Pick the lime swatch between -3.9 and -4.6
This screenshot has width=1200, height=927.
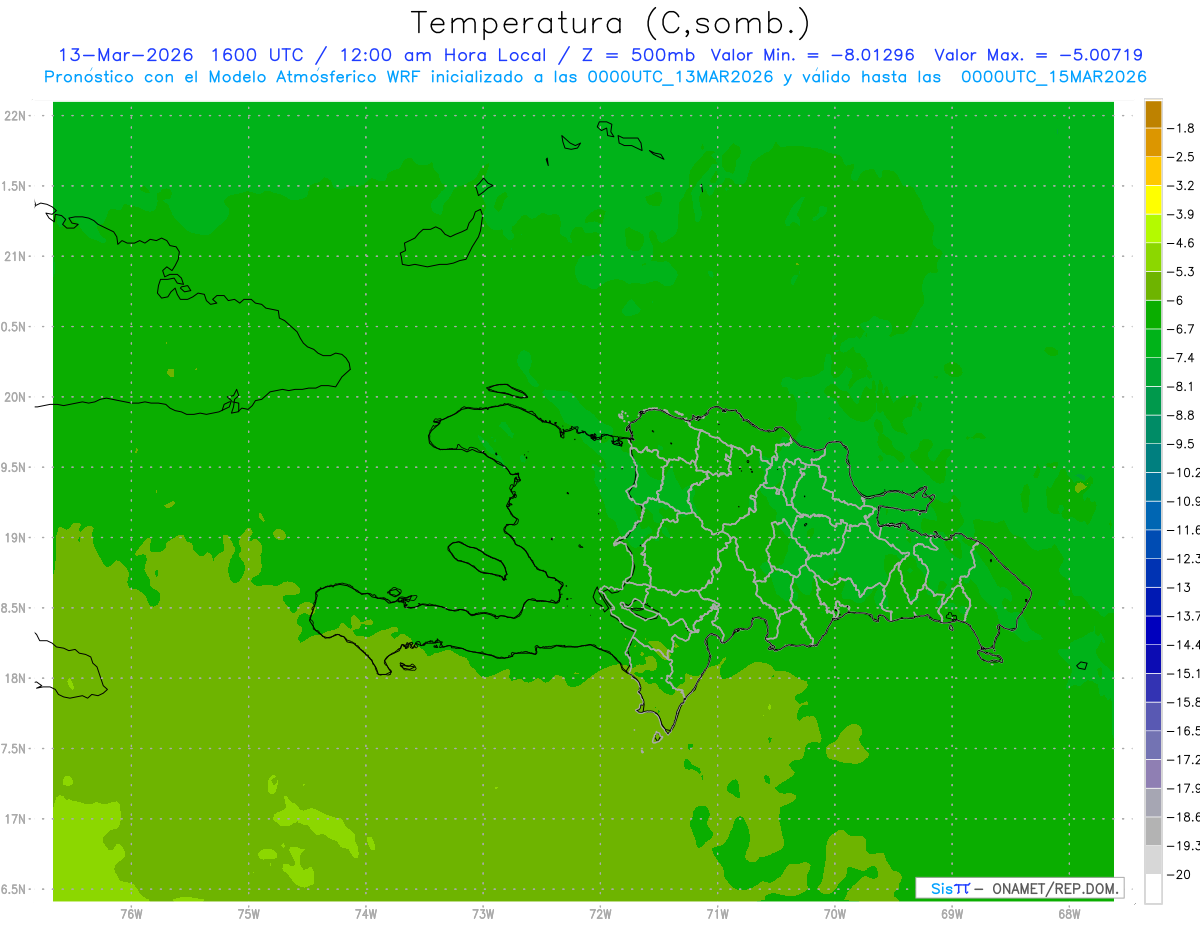1153,229
